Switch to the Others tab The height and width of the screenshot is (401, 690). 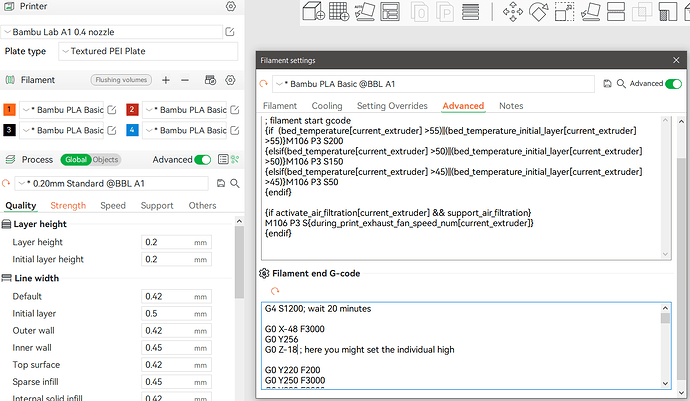point(202,206)
